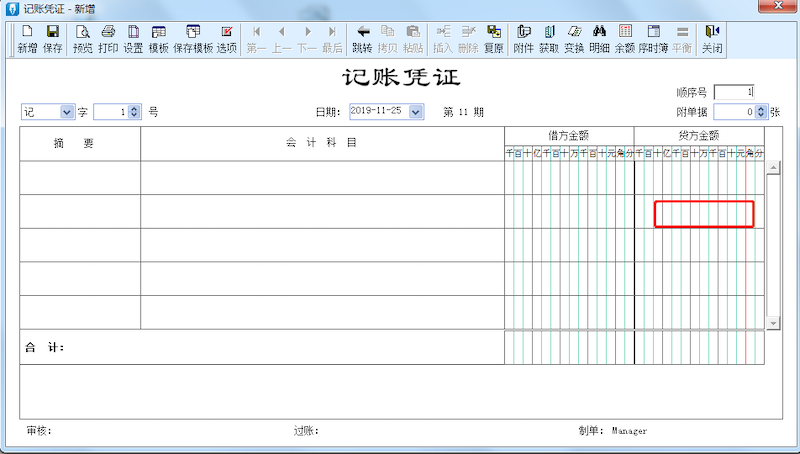Open 设置 (Settings) from toolbar
This screenshot has height=454, width=800.
133,39
